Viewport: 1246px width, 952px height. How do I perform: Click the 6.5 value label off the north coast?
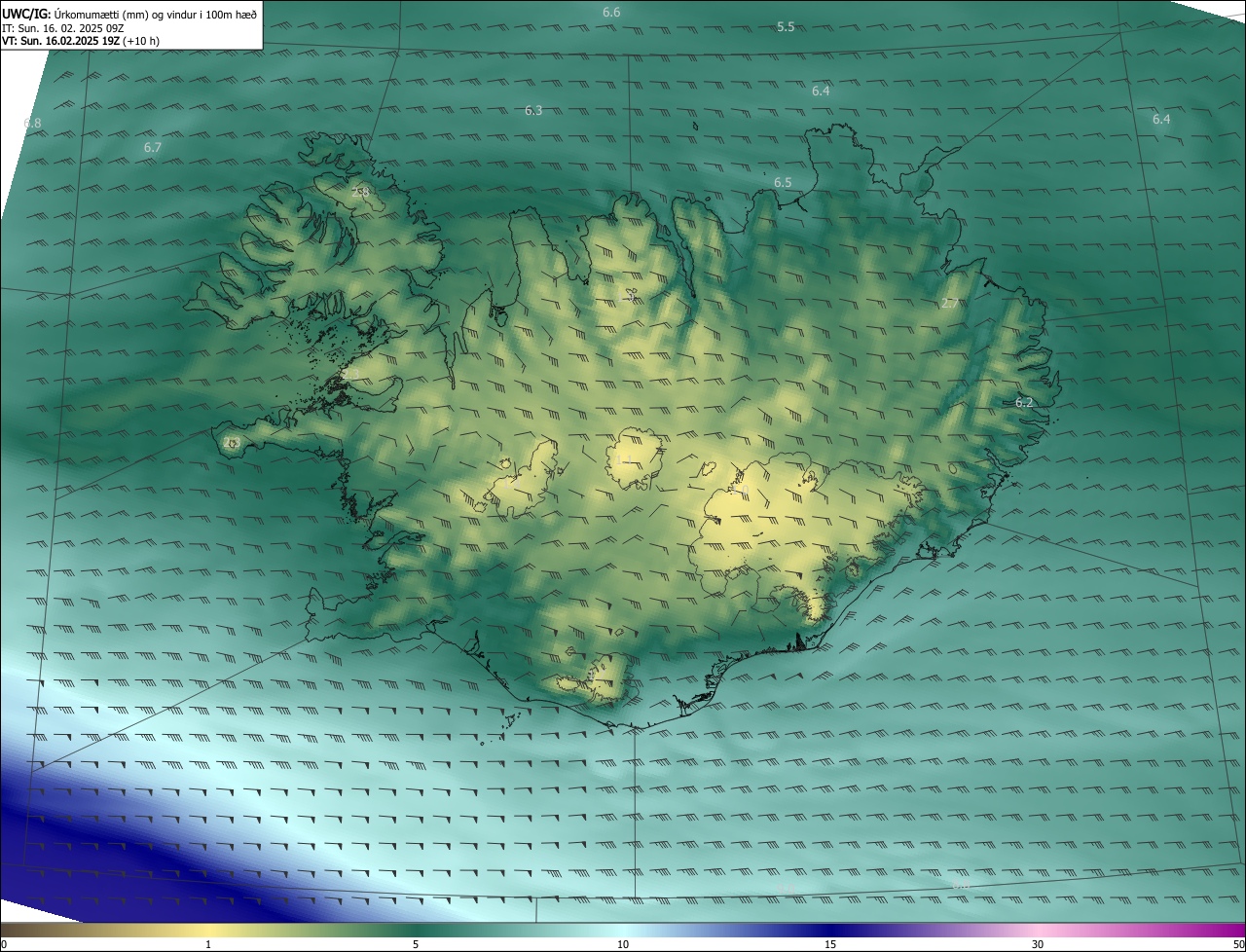pos(783,182)
